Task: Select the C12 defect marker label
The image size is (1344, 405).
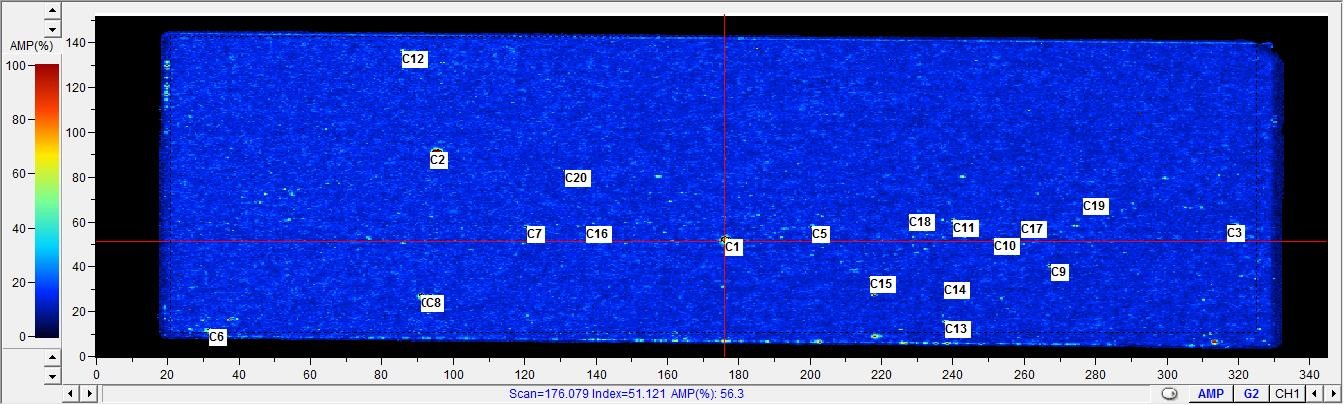Action: [x=414, y=59]
